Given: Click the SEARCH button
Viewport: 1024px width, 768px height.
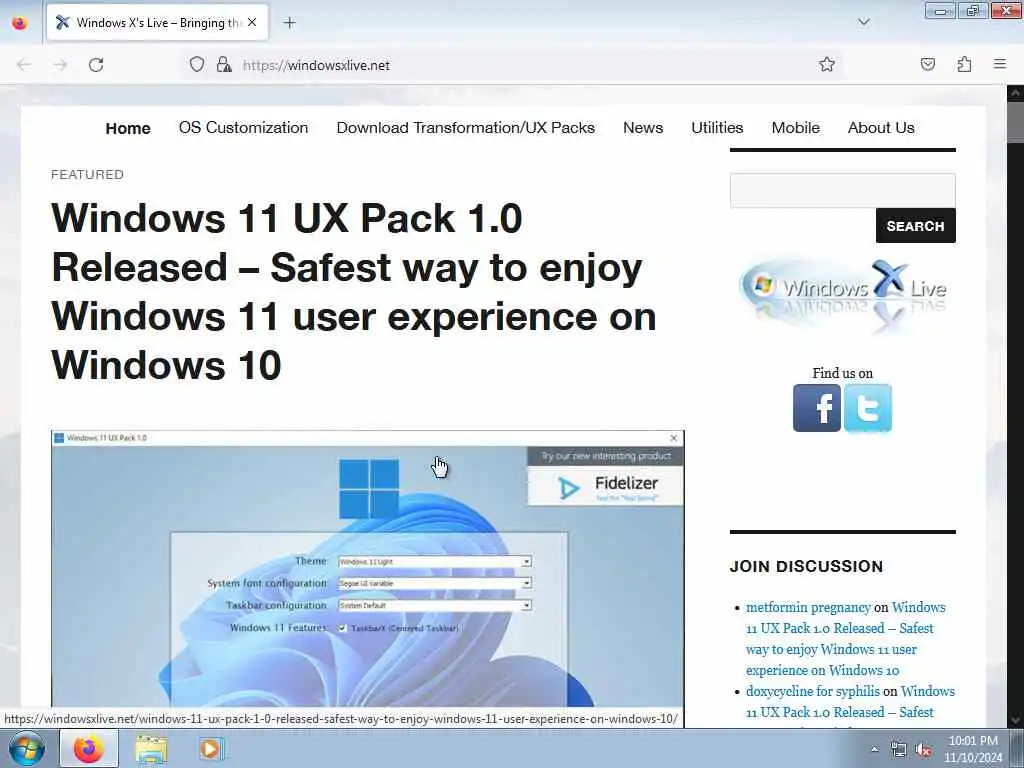Looking at the screenshot, I should click(x=916, y=226).
